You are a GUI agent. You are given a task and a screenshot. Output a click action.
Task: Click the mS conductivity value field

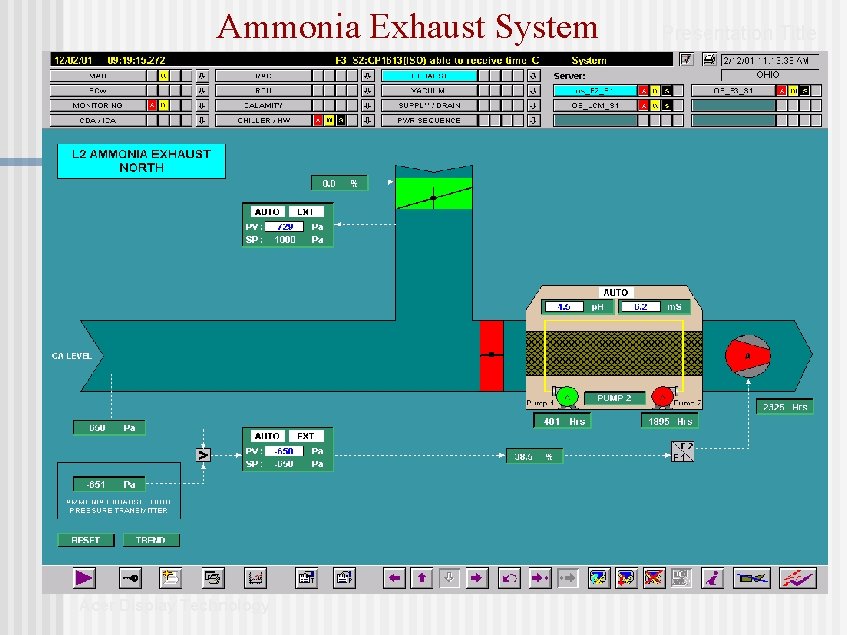641,307
